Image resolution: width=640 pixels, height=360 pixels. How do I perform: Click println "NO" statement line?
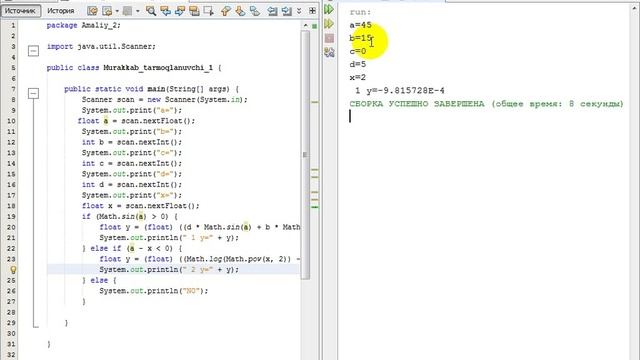point(154,291)
